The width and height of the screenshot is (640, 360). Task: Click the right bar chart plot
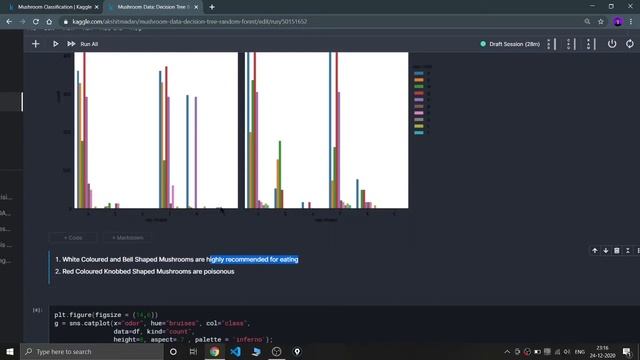326,130
